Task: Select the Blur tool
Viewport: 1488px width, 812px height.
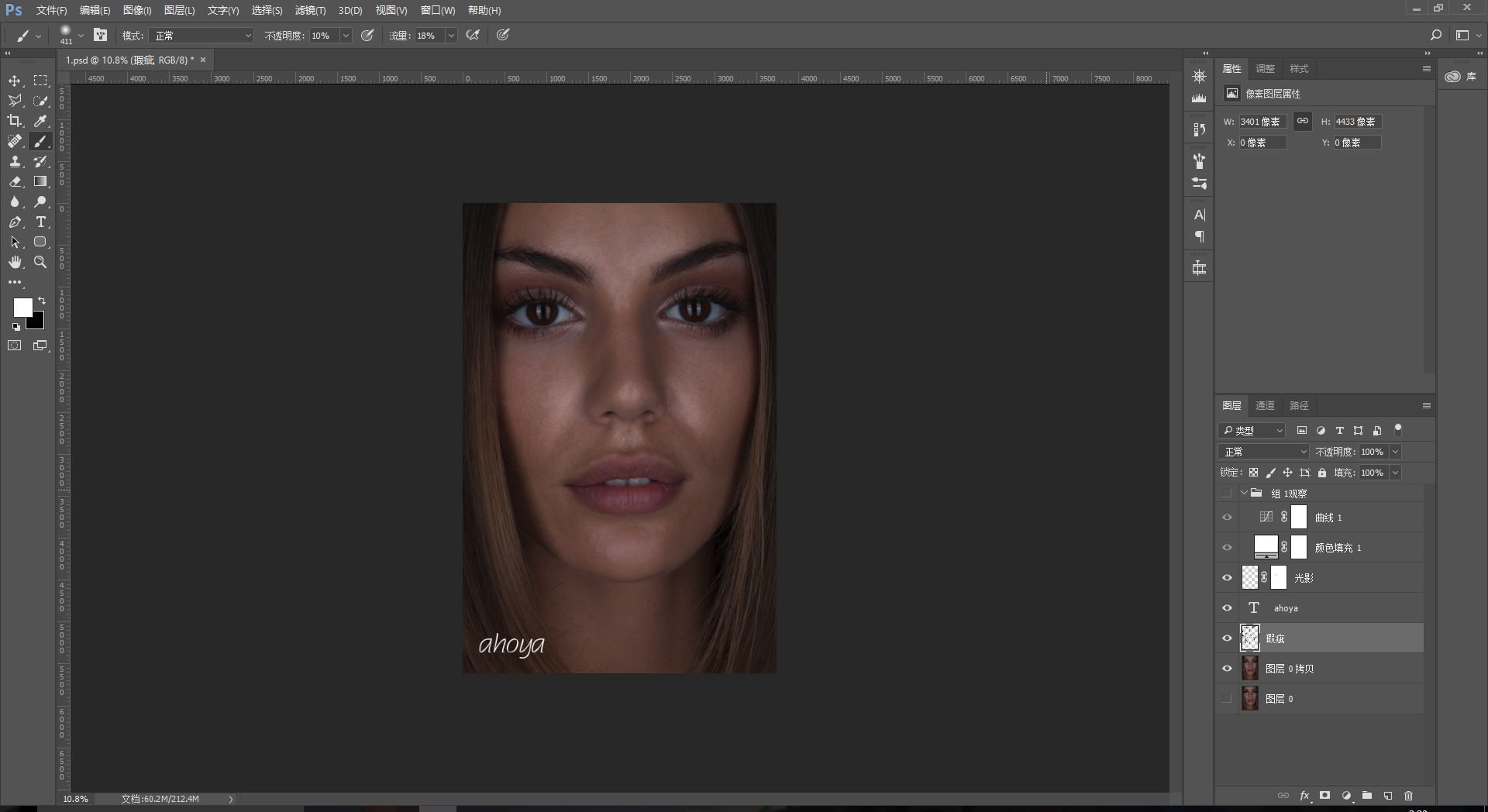Action: 15,201
